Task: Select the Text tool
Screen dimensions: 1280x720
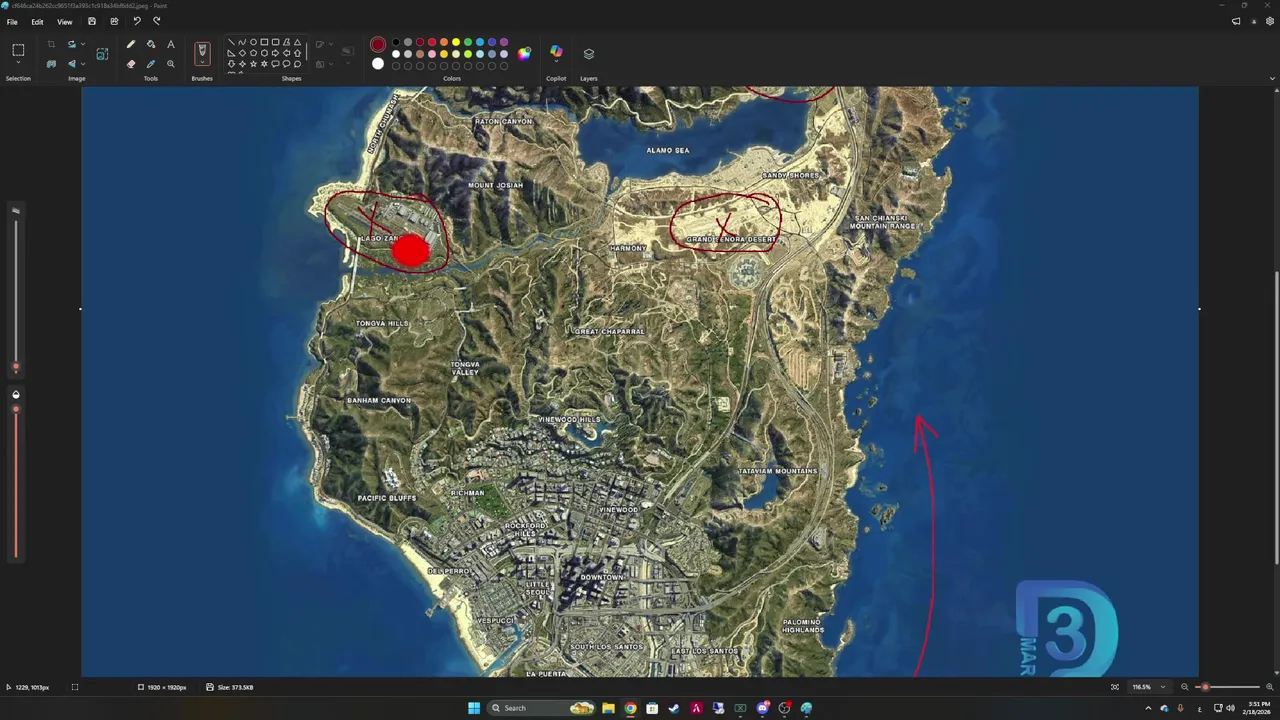Action: click(171, 44)
